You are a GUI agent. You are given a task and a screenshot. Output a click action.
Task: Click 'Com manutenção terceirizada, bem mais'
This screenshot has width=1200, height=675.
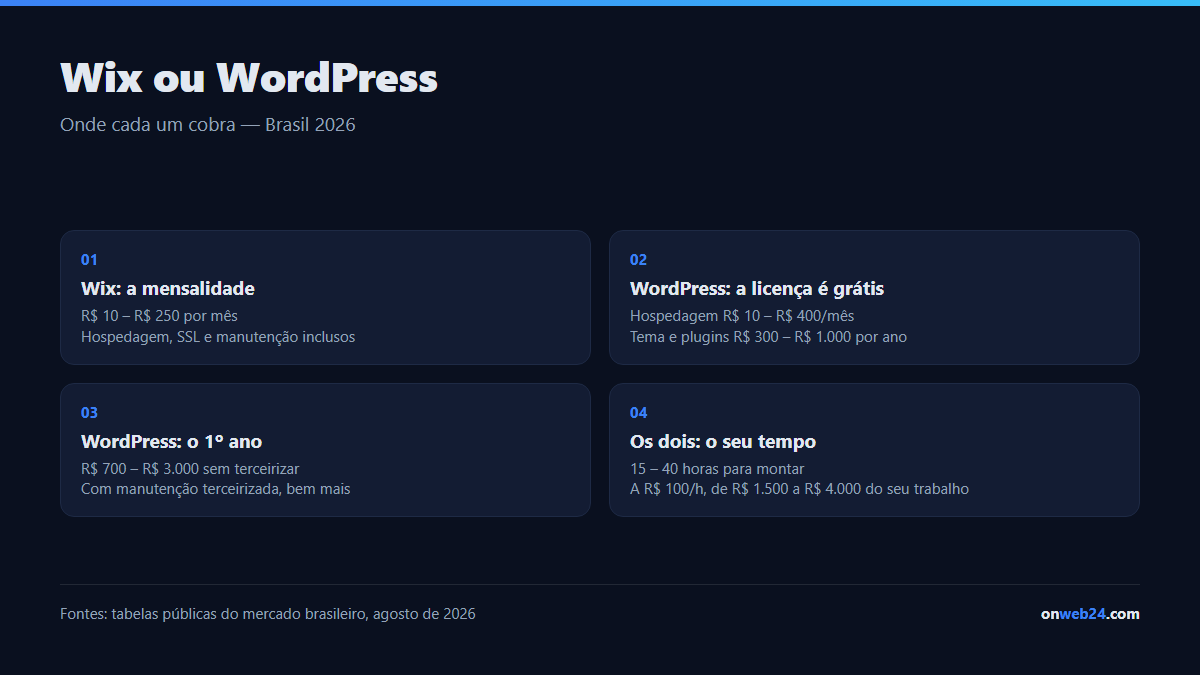[x=215, y=489]
